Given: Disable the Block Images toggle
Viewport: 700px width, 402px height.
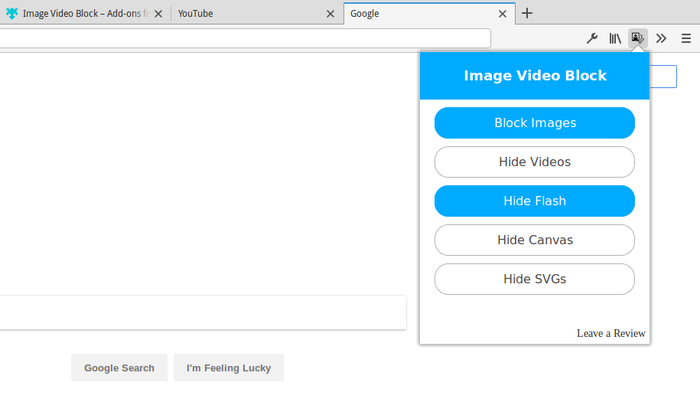Looking at the screenshot, I should pyautogui.click(x=534, y=123).
